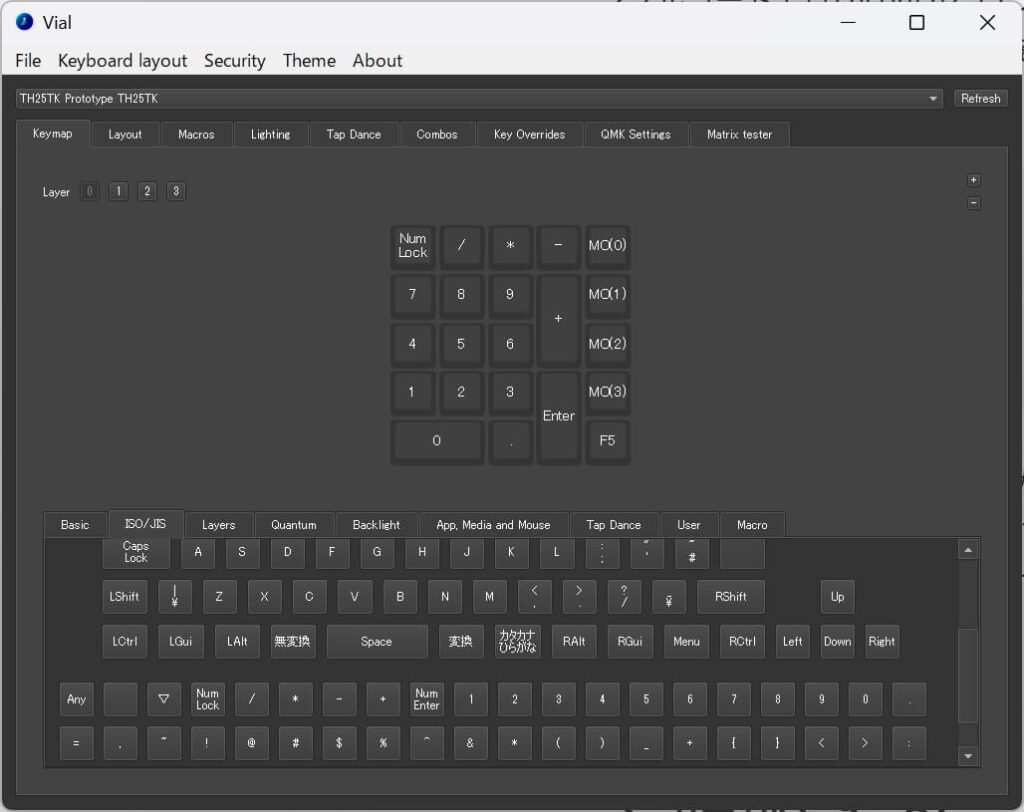Viewport: 1024px width, 812px height.
Task: Open the User keycode tab
Action: (x=688, y=525)
